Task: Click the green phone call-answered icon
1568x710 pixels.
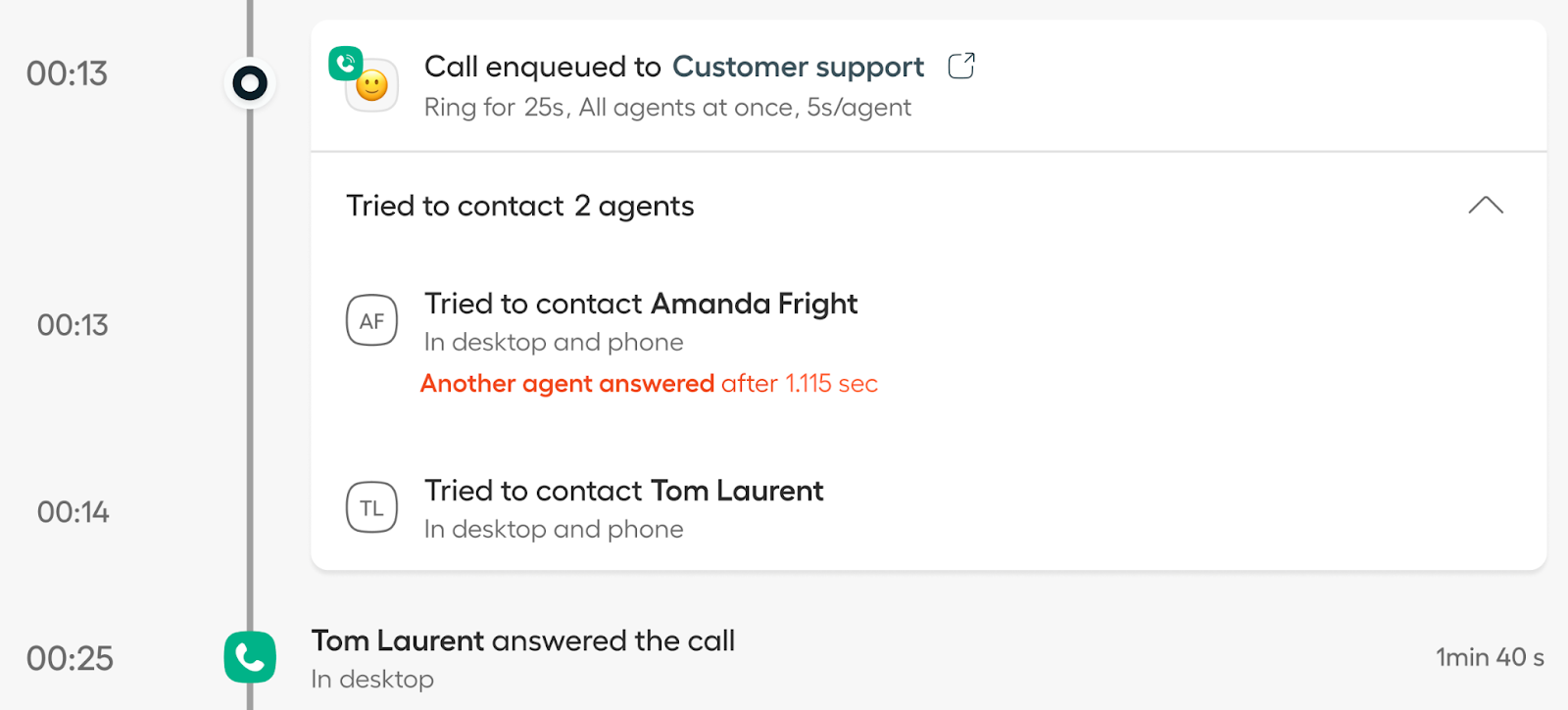Action: [250, 657]
